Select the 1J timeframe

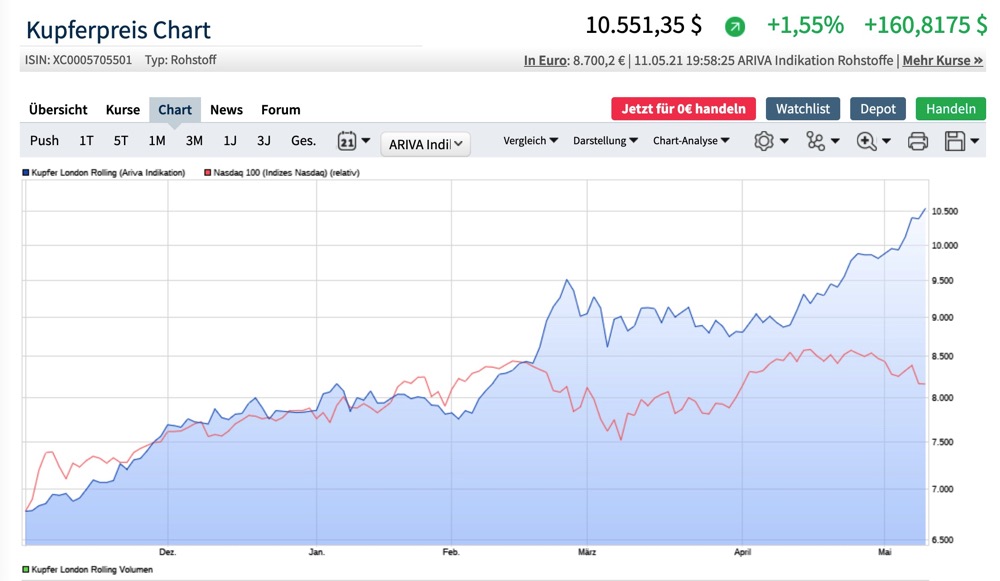click(x=230, y=141)
